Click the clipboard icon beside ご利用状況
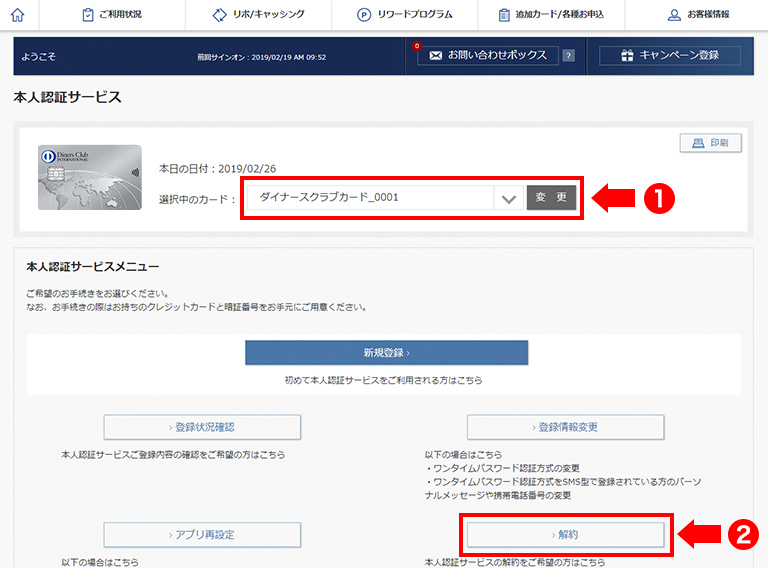 (x=89, y=15)
